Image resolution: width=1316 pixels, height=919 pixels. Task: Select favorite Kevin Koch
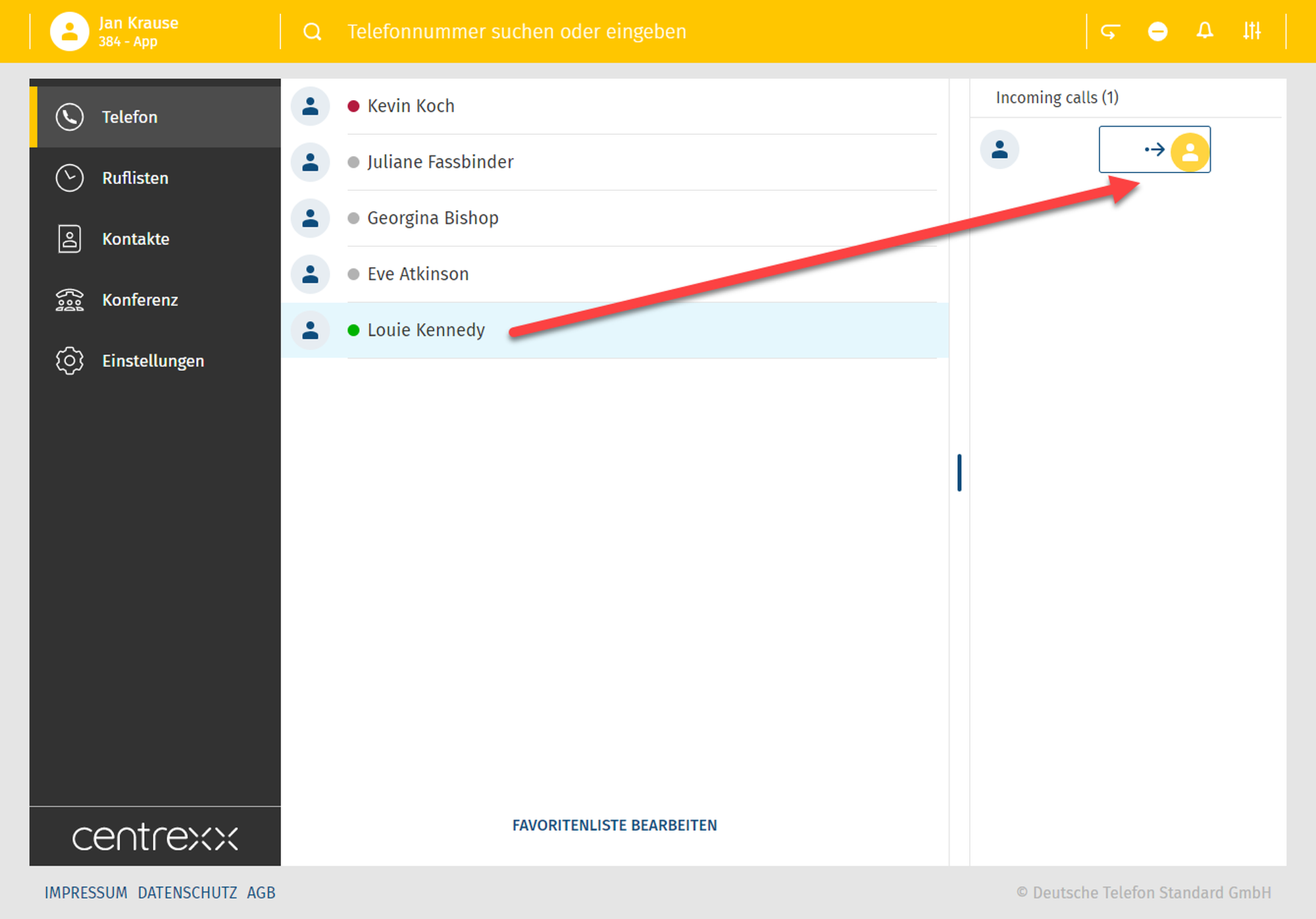411,106
